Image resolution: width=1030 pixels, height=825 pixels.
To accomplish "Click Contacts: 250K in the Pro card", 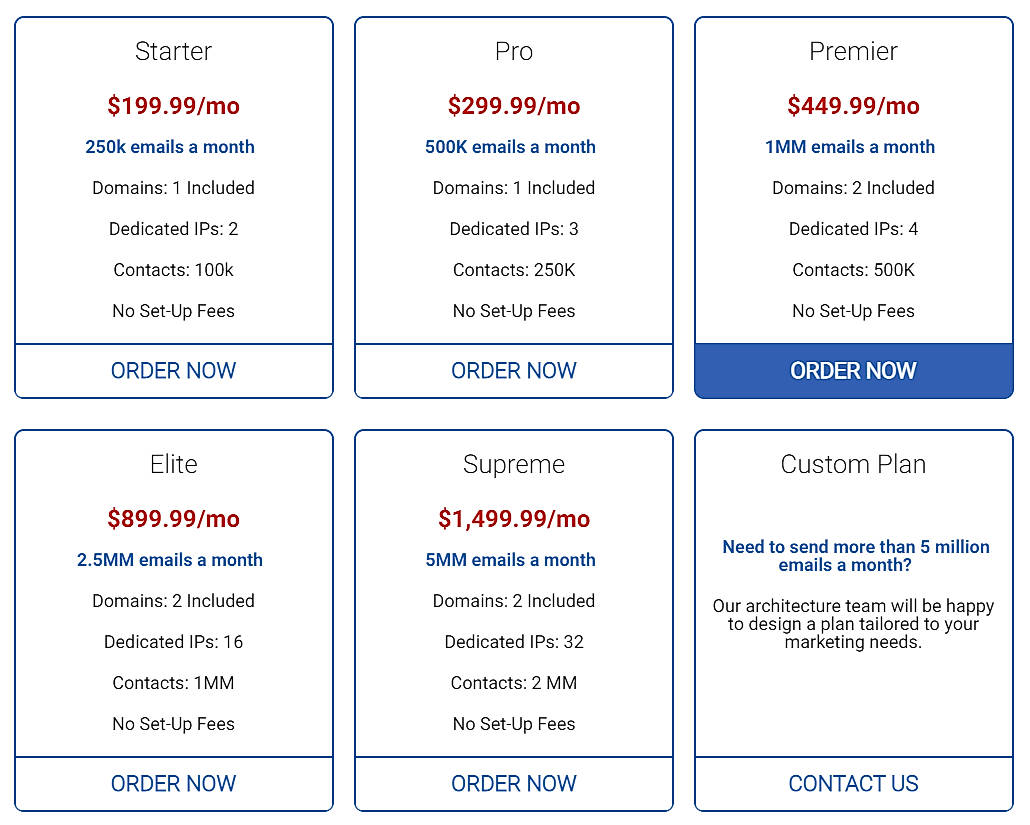I will click(513, 269).
